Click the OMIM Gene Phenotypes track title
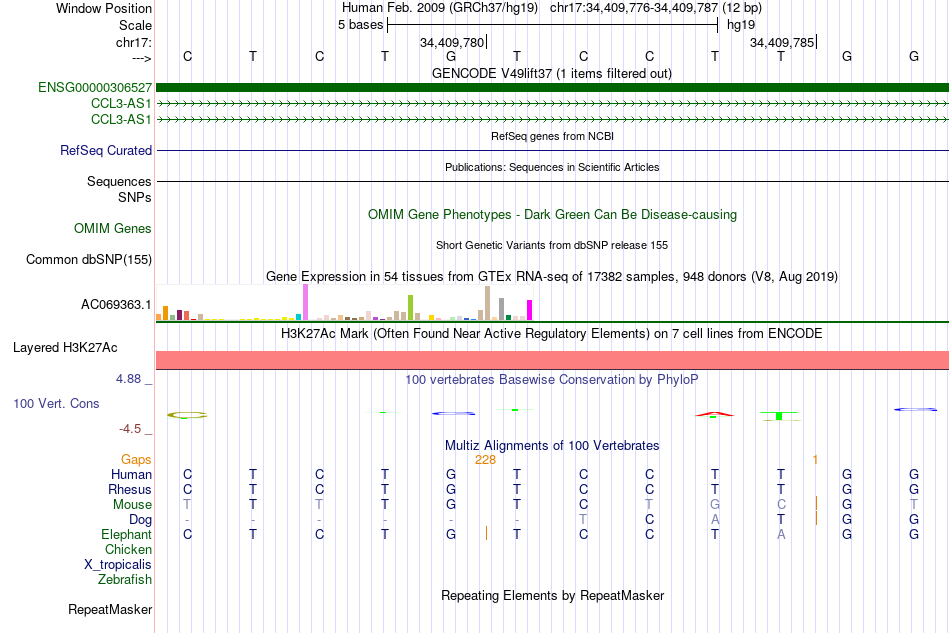Image resolution: width=950 pixels, height=633 pixels. point(552,214)
